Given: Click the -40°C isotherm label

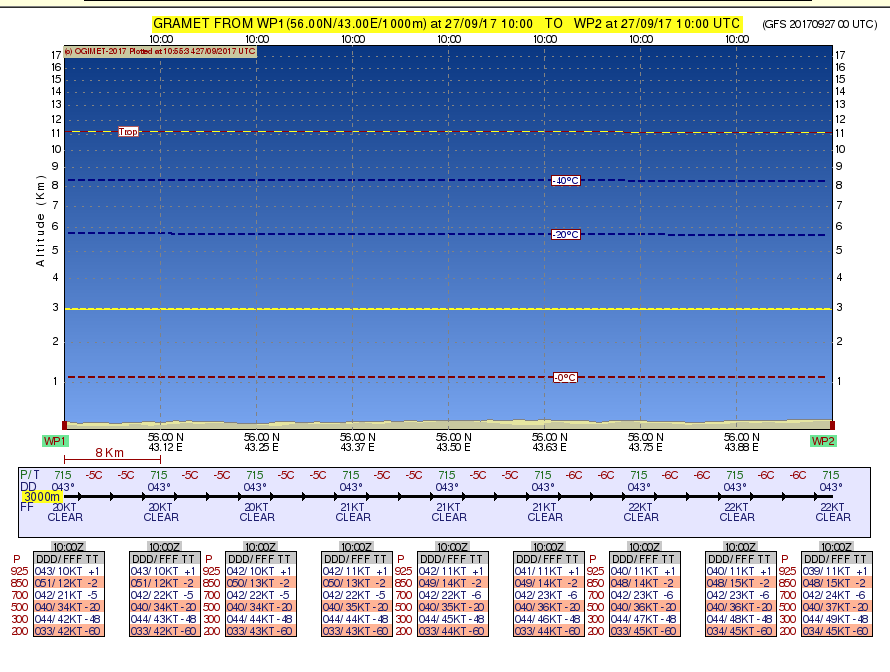Looking at the screenshot, I should coord(565,181).
